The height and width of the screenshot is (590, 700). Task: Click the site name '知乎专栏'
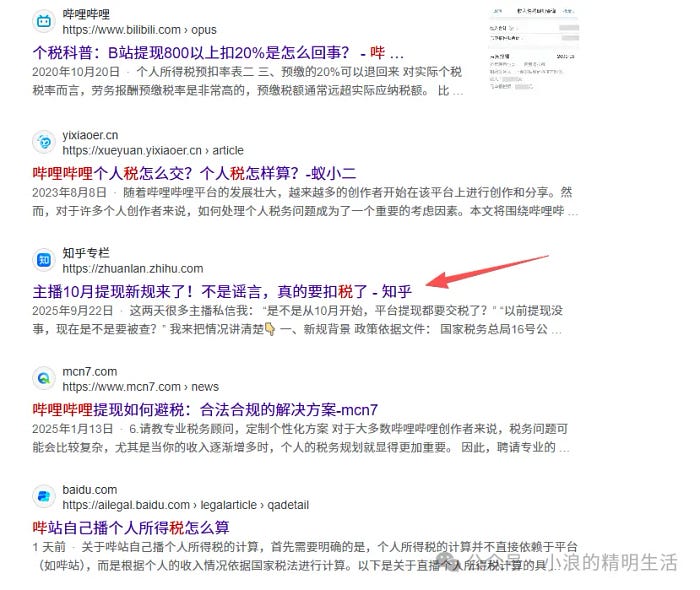86,253
